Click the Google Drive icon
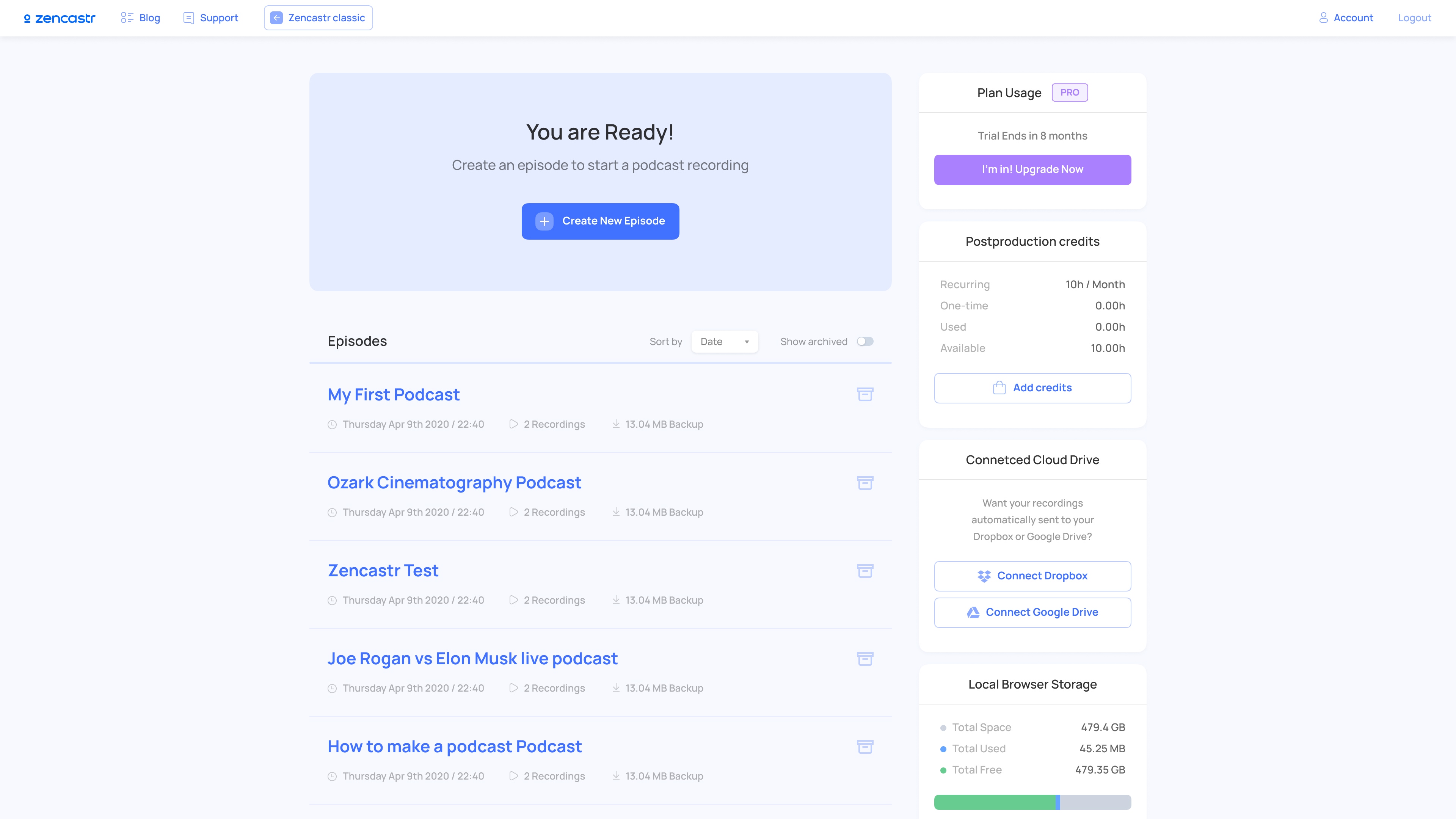The height and width of the screenshot is (819, 1456). pos(973,612)
